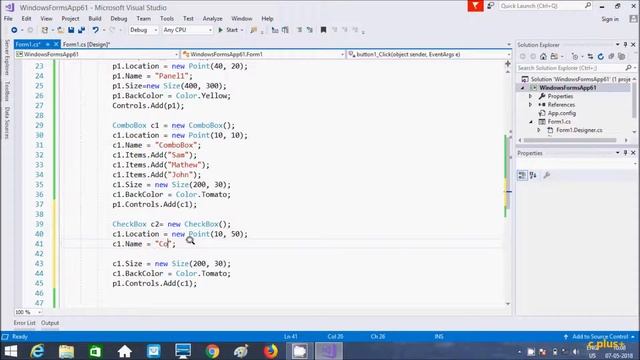Open Google Chrome from the taskbar

(x=212, y=351)
